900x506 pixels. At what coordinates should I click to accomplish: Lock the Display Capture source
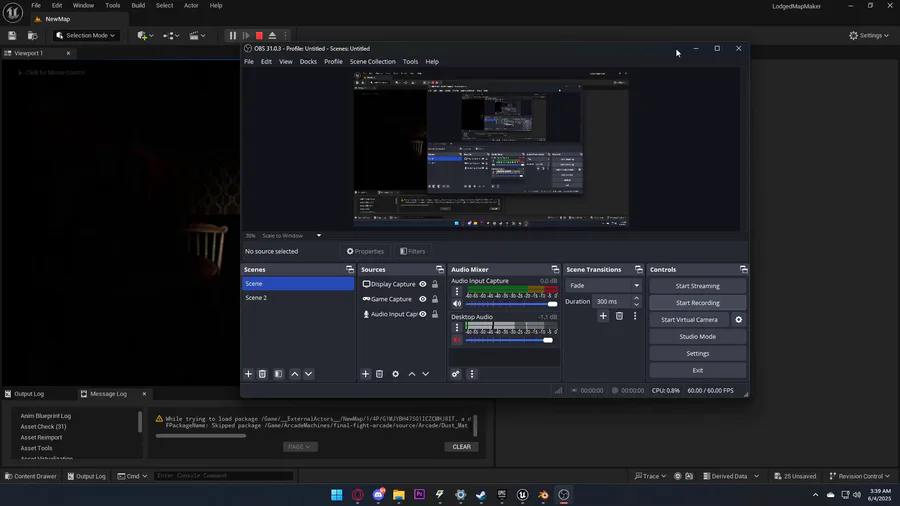click(x=435, y=284)
